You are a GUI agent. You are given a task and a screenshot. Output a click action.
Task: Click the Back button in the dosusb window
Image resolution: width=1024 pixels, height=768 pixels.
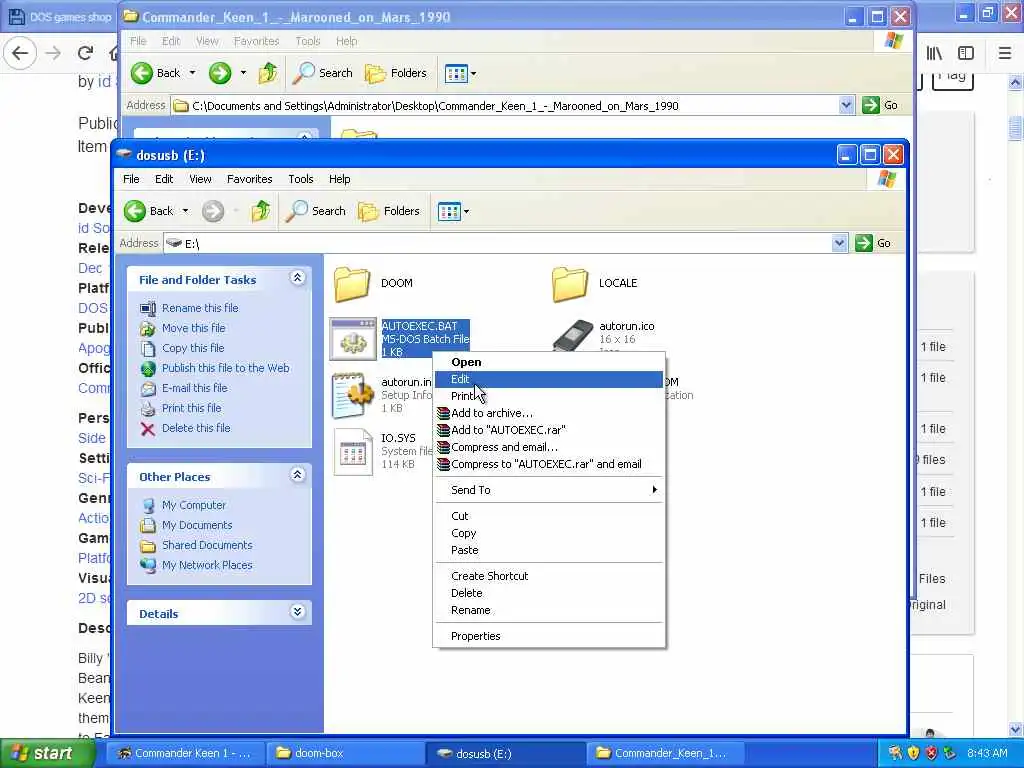click(149, 211)
